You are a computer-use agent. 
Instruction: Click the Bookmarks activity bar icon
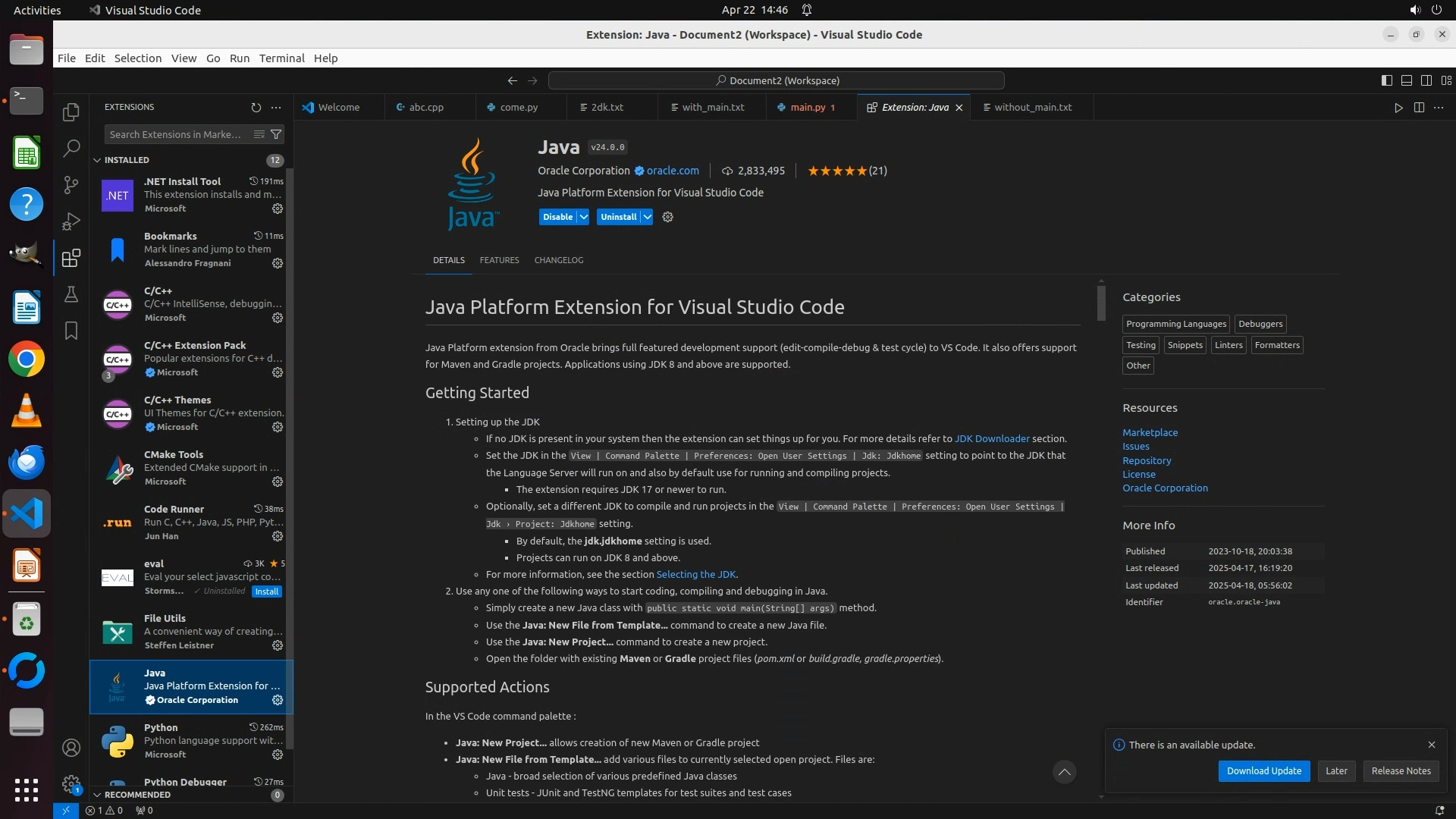pyautogui.click(x=71, y=331)
